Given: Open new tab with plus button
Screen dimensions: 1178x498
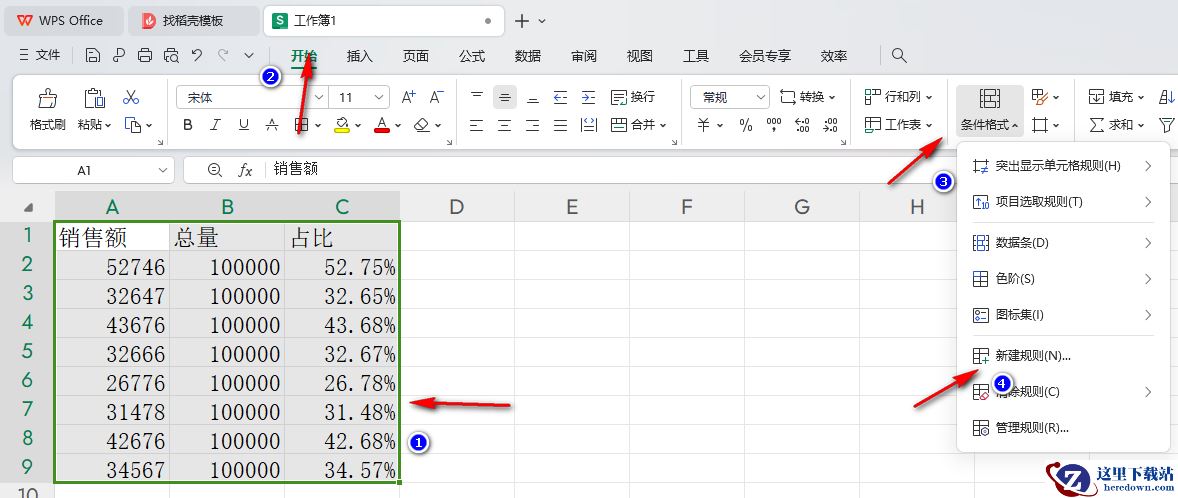Looking at the screenshot, I should pos(522,21).
